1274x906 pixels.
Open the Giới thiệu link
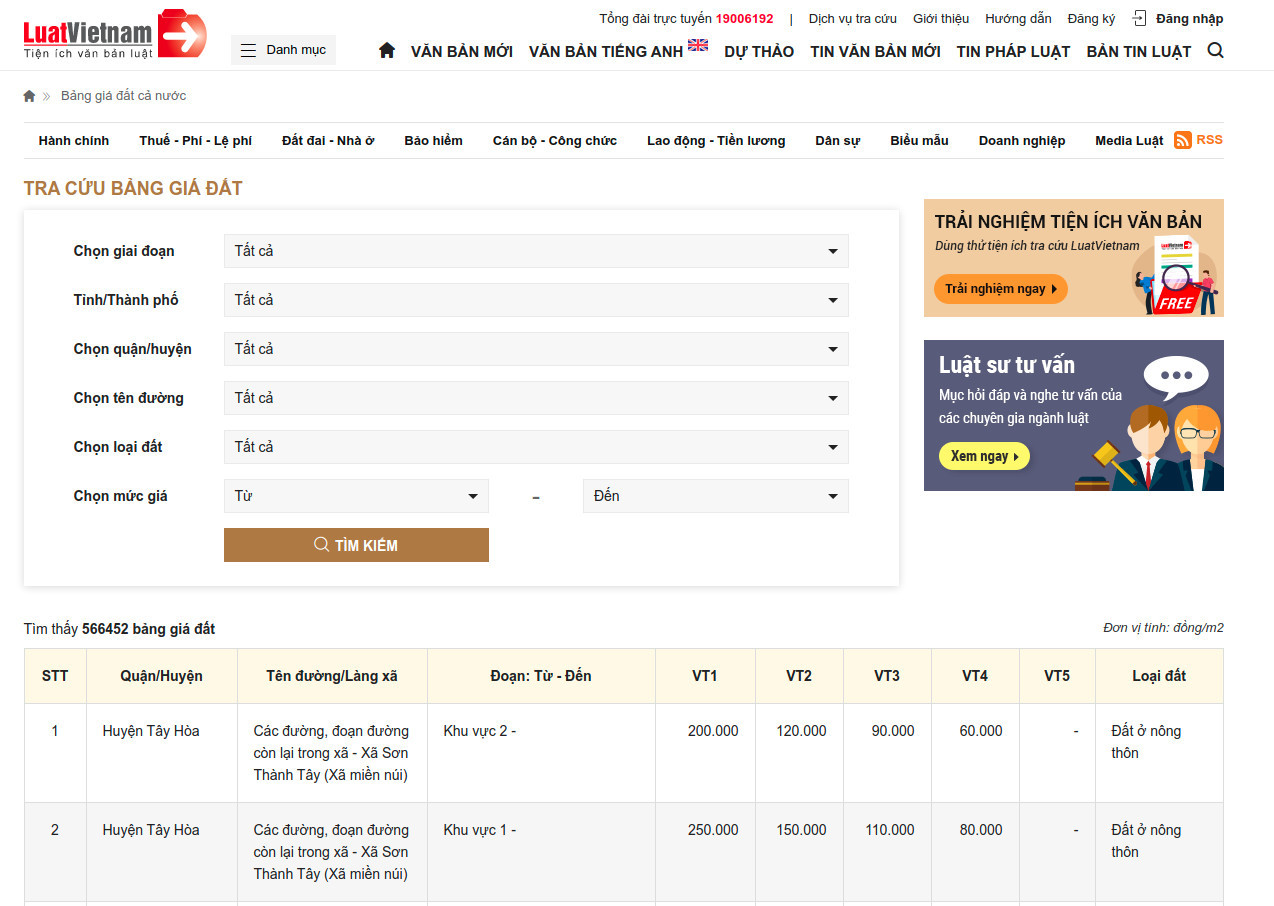point(941,19)
